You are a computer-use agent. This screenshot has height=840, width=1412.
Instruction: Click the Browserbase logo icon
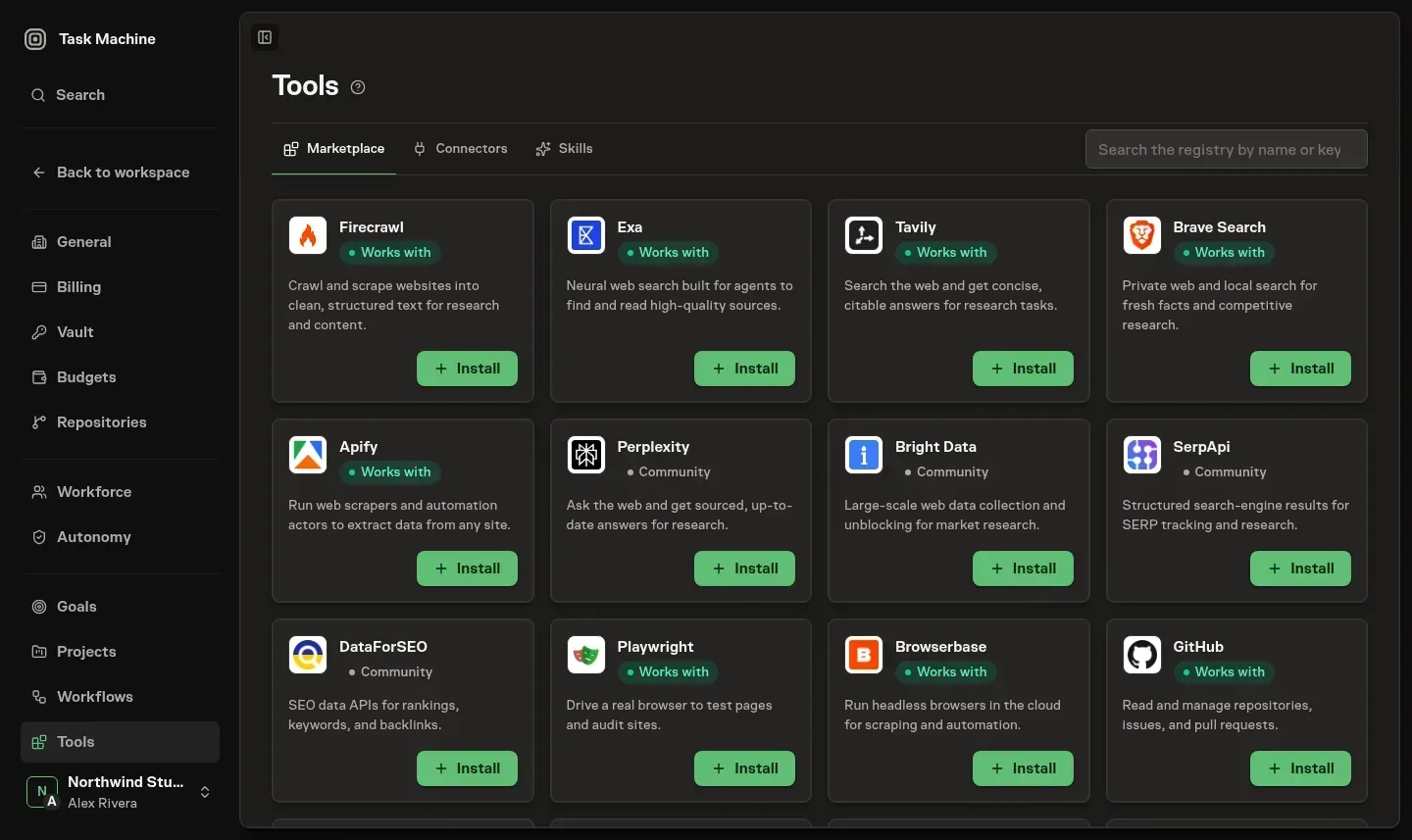864,655
